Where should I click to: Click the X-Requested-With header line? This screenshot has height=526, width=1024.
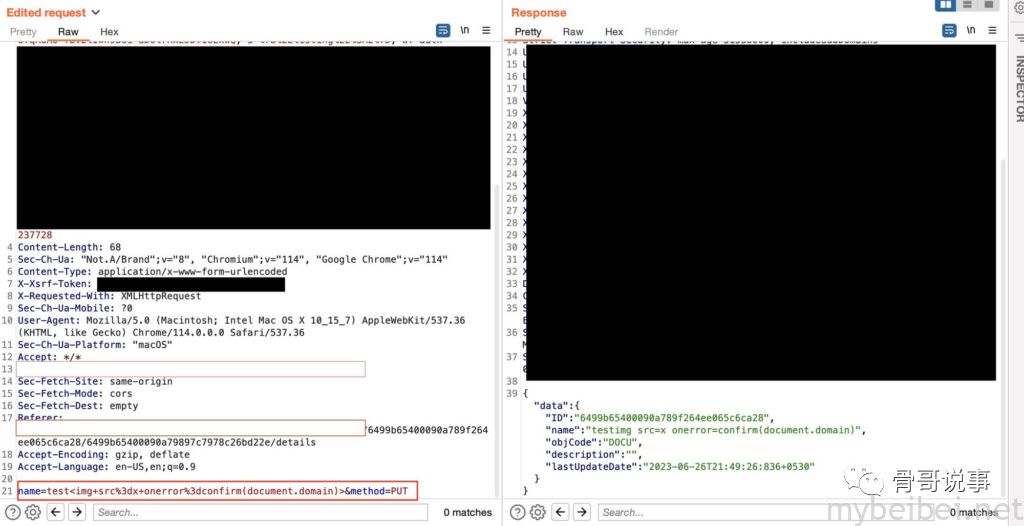pyautogui.click(x=109, y=296)
